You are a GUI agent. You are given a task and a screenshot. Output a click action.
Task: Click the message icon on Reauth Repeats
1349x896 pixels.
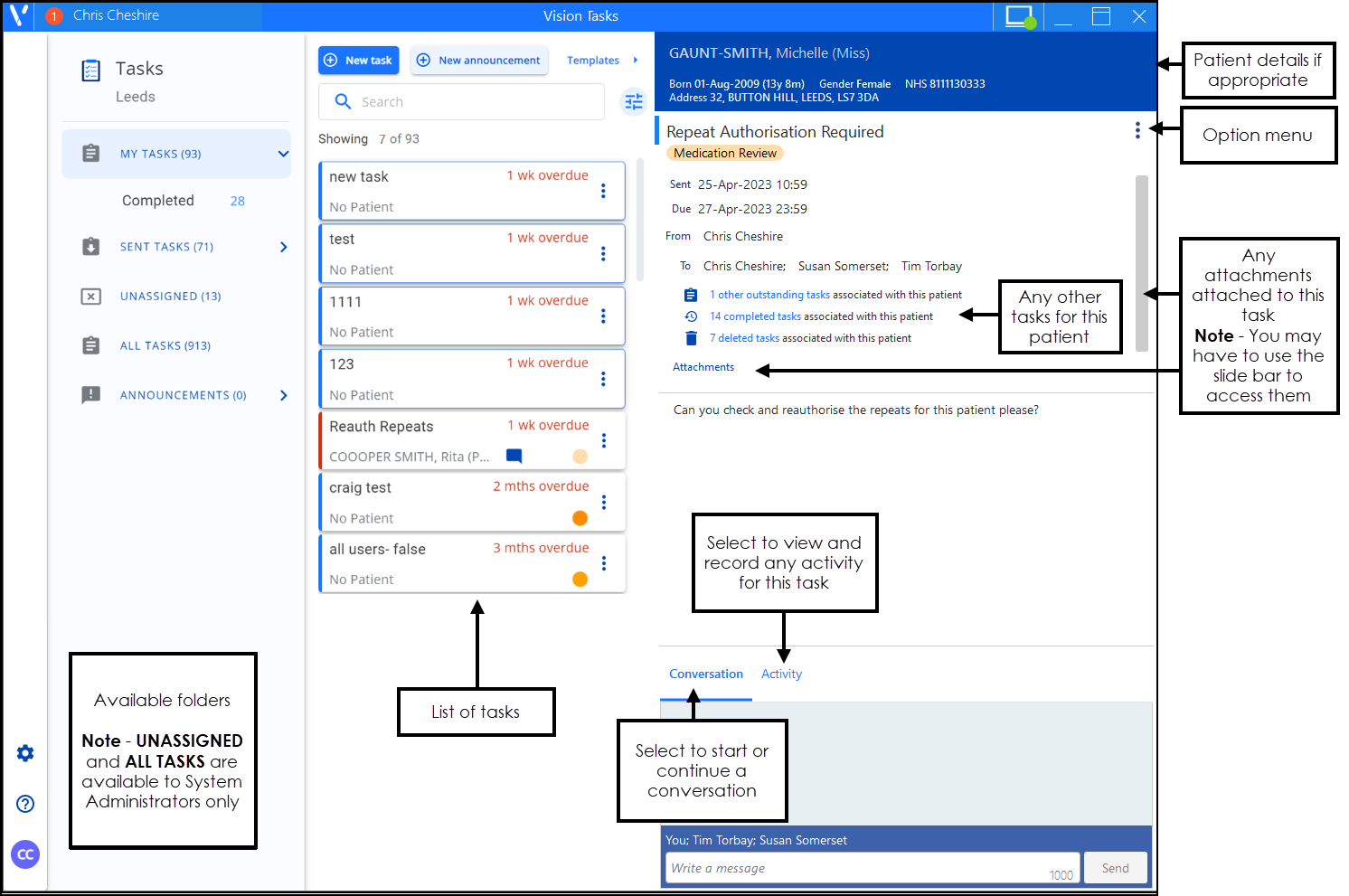click(x=514, y=456)
